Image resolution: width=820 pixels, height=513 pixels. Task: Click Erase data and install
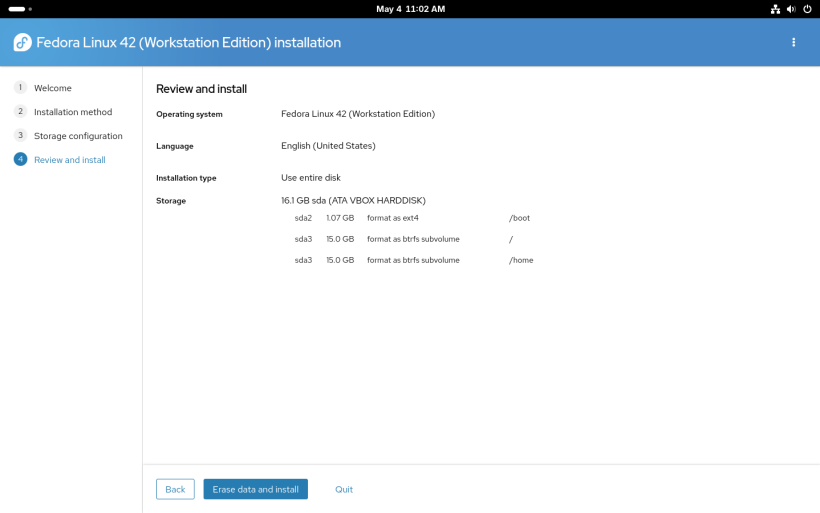coord(255,489)
